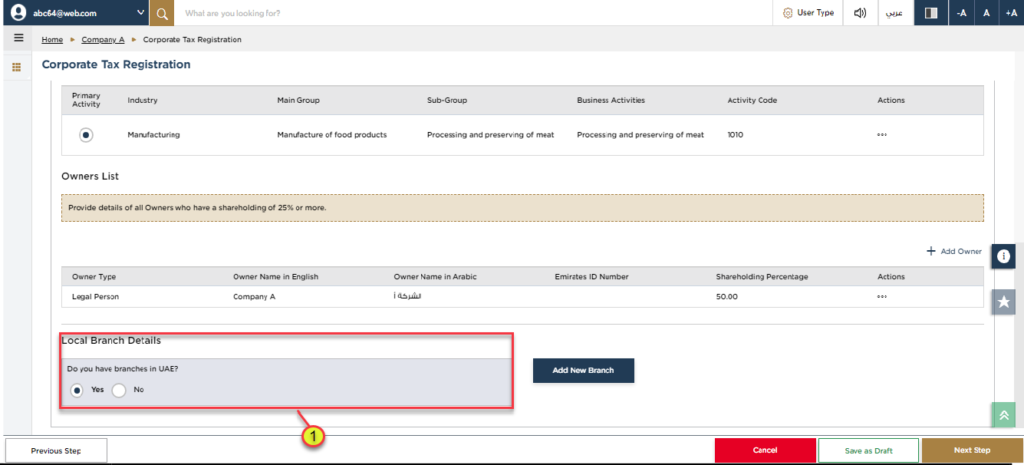Reset font size with A
Image resolution: width=1024 pixels, height=465 pixels.
(986, 12)
